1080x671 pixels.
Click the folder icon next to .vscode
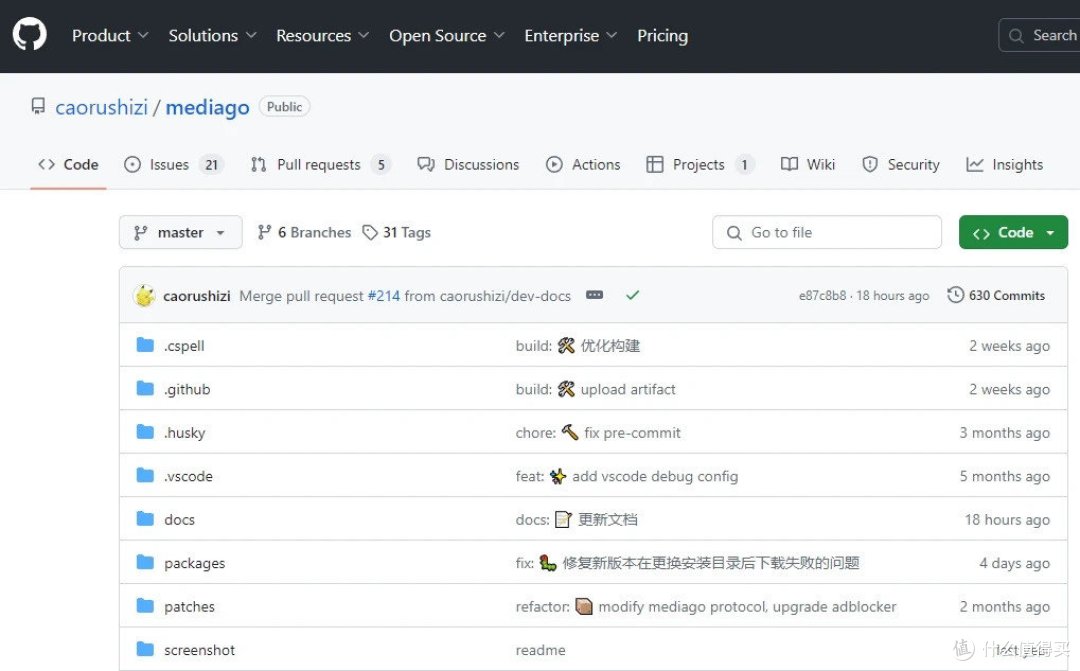[x=145, y=475]
